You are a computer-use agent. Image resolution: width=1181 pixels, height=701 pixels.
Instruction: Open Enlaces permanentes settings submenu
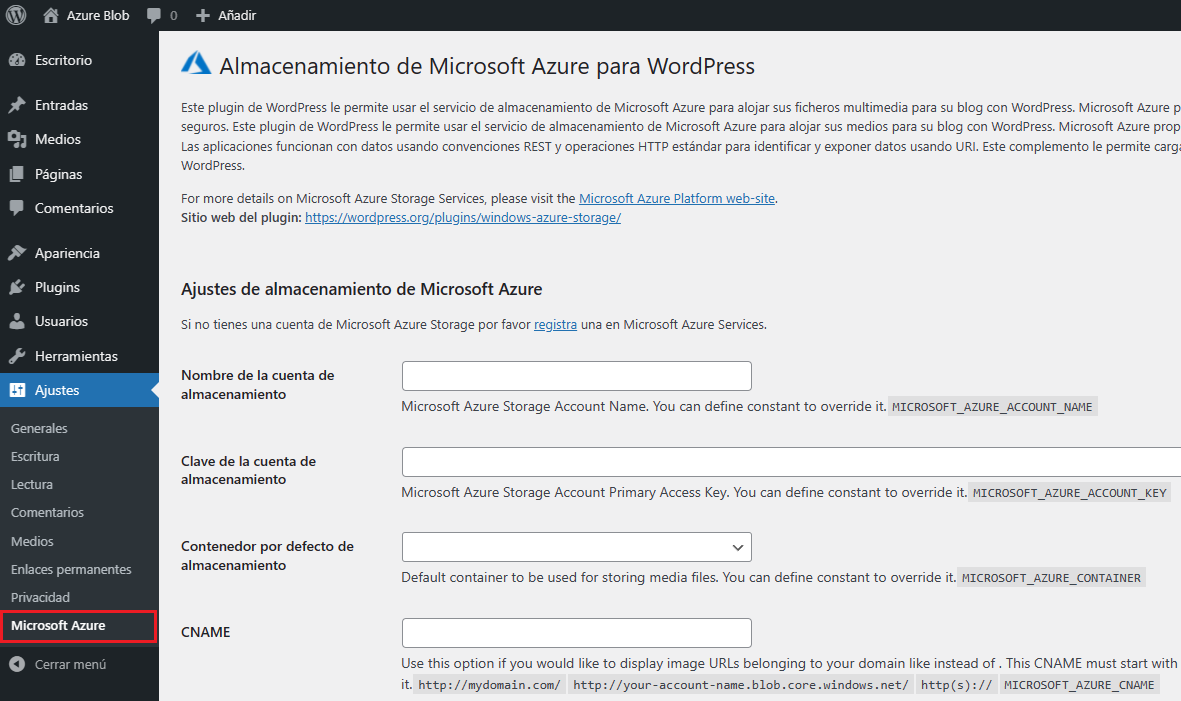click(x=71, y=569)
